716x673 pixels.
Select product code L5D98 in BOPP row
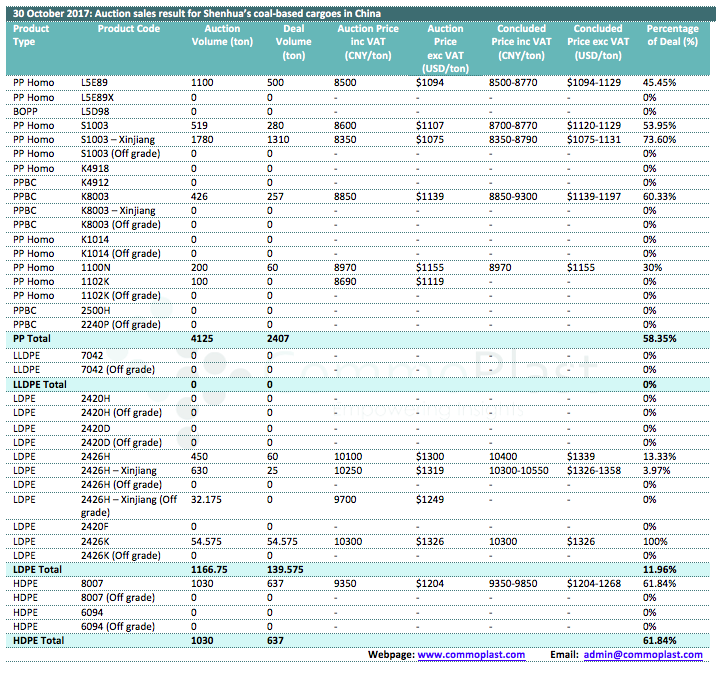(x=95, y=111)
